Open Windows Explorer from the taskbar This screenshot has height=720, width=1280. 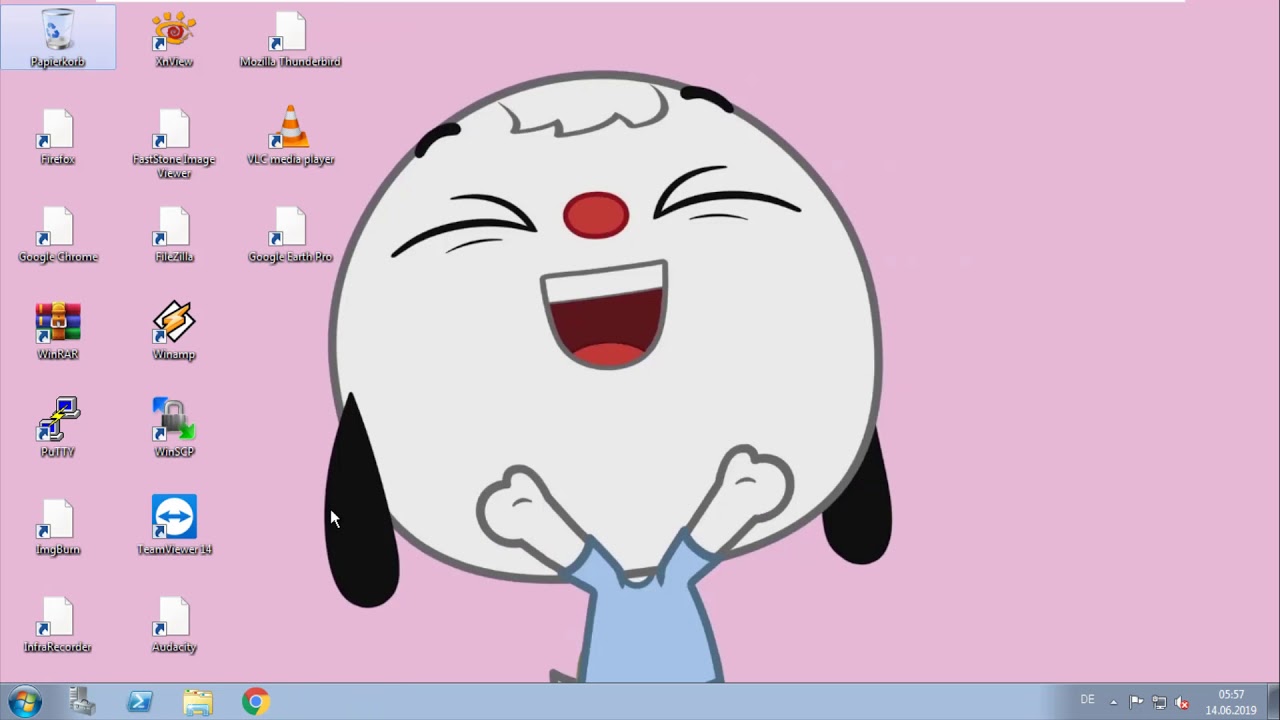click(x=198, y=702)
